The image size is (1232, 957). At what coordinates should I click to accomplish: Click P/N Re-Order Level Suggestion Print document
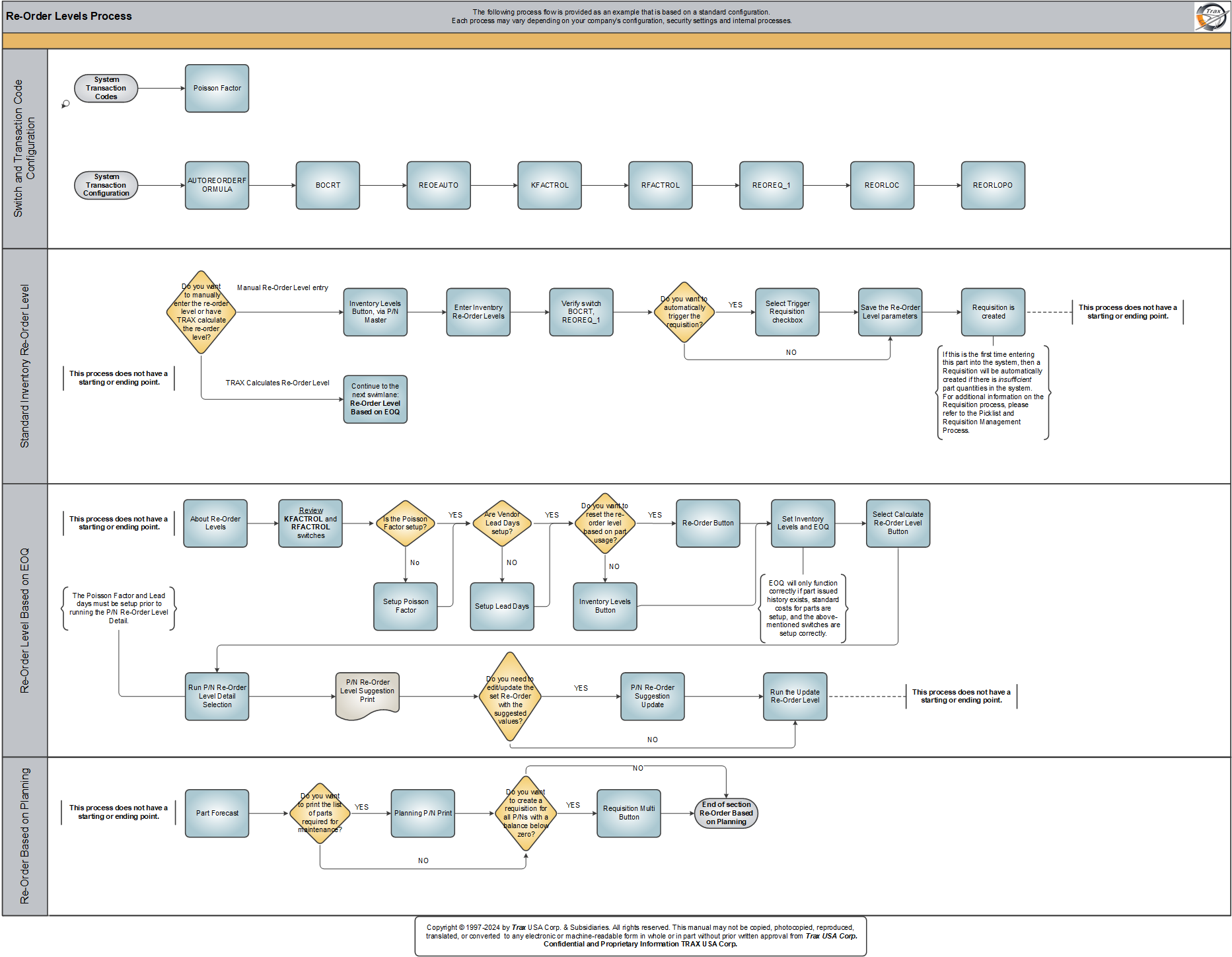coord(367,697)
